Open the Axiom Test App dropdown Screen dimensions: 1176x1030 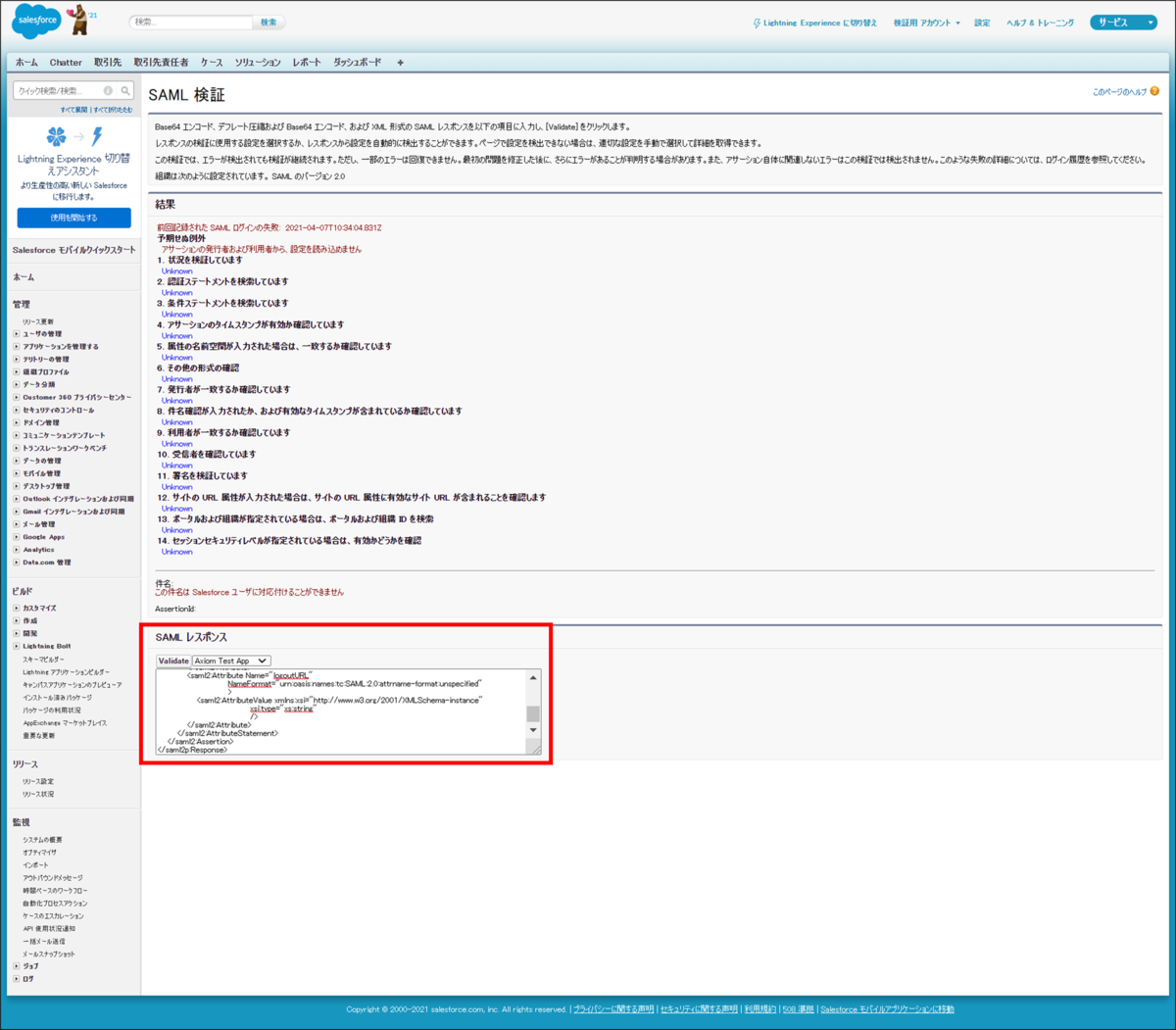(231, 662)
